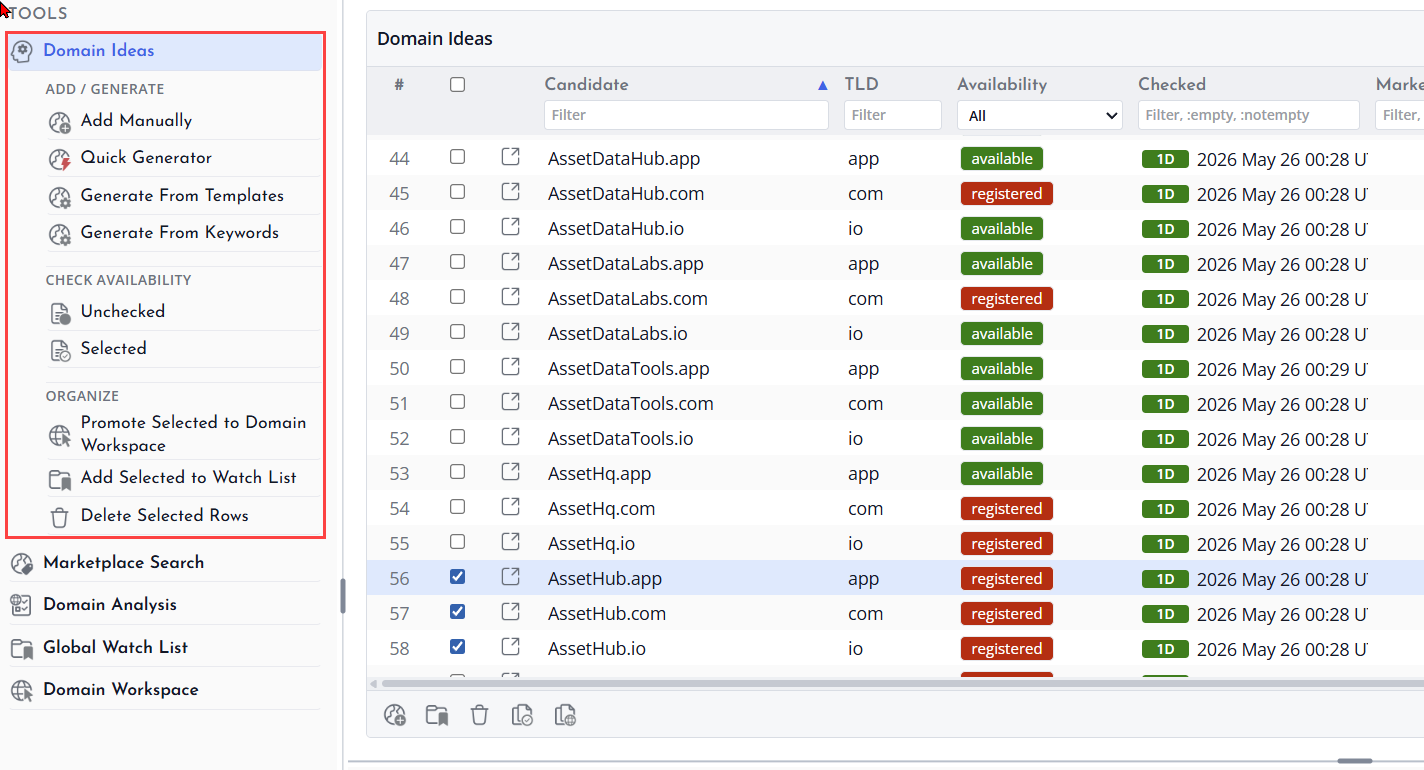Click the open-link icon for AssetDataTools.com

[510, 402]
